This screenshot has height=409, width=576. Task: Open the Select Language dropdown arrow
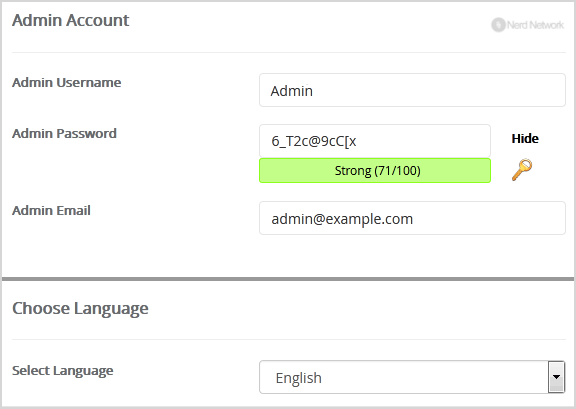coord(557,377)
